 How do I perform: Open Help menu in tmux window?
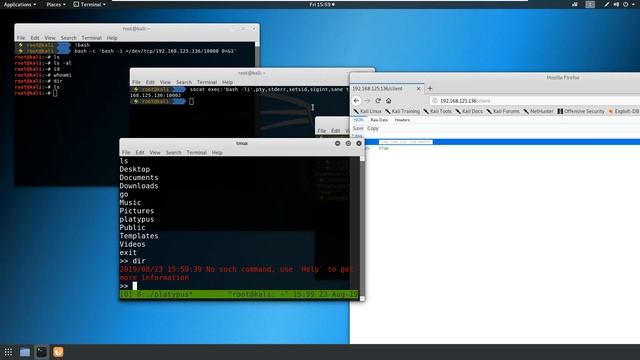pos(217,152)
